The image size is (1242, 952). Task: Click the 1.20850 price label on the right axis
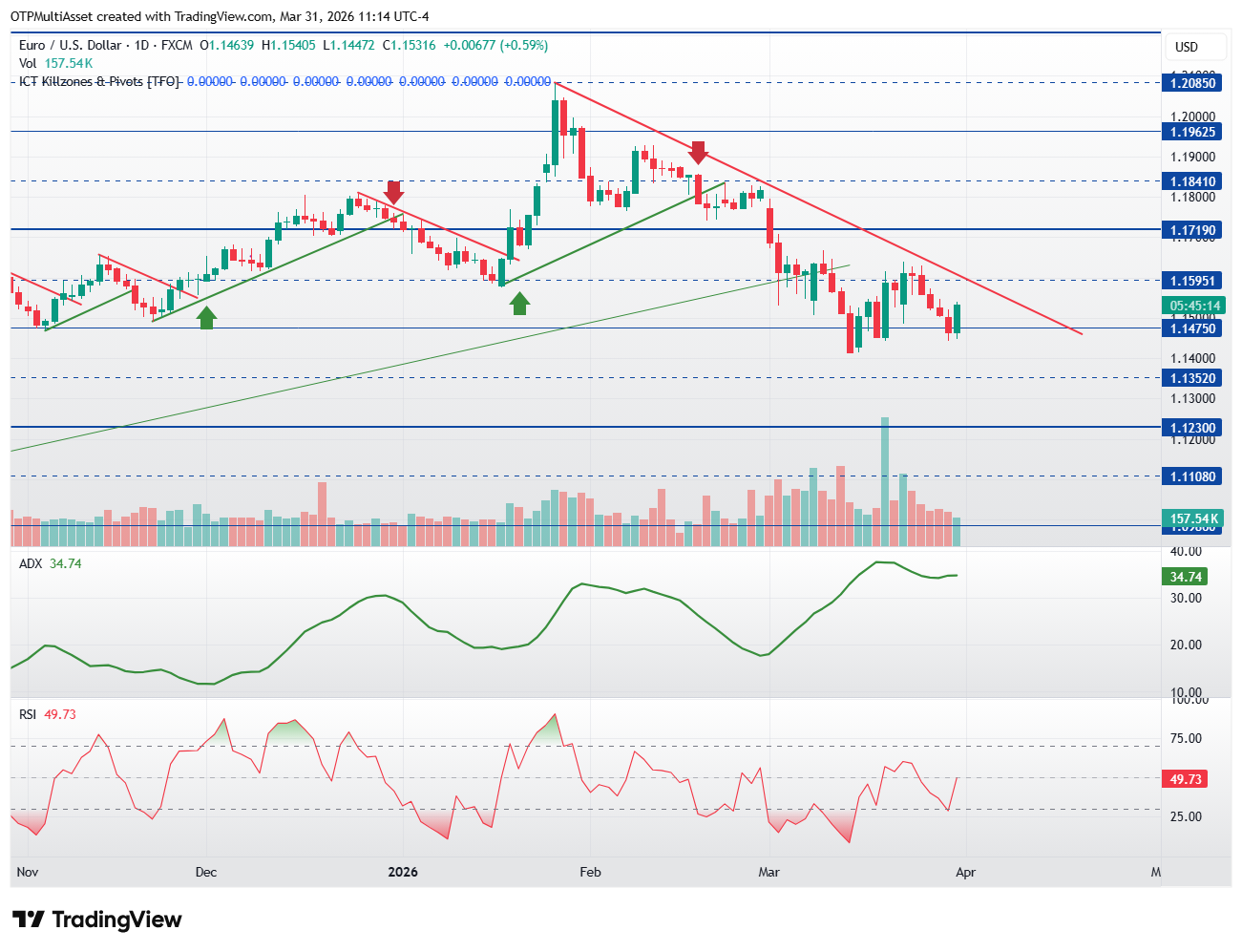(x=1192, y=83)
